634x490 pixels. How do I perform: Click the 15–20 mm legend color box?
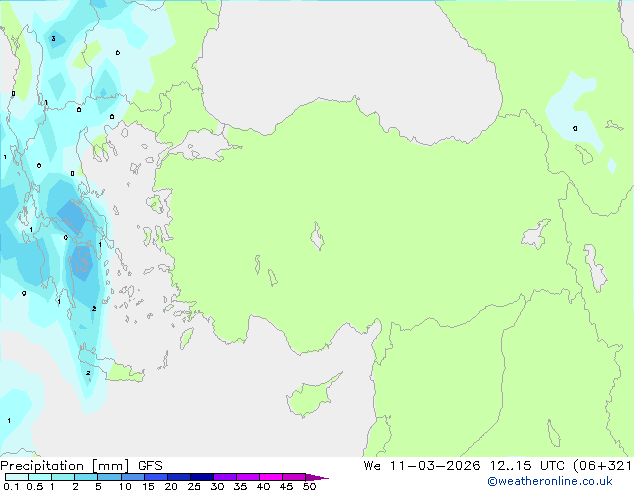pyautogui.click(x=156, y=477)
